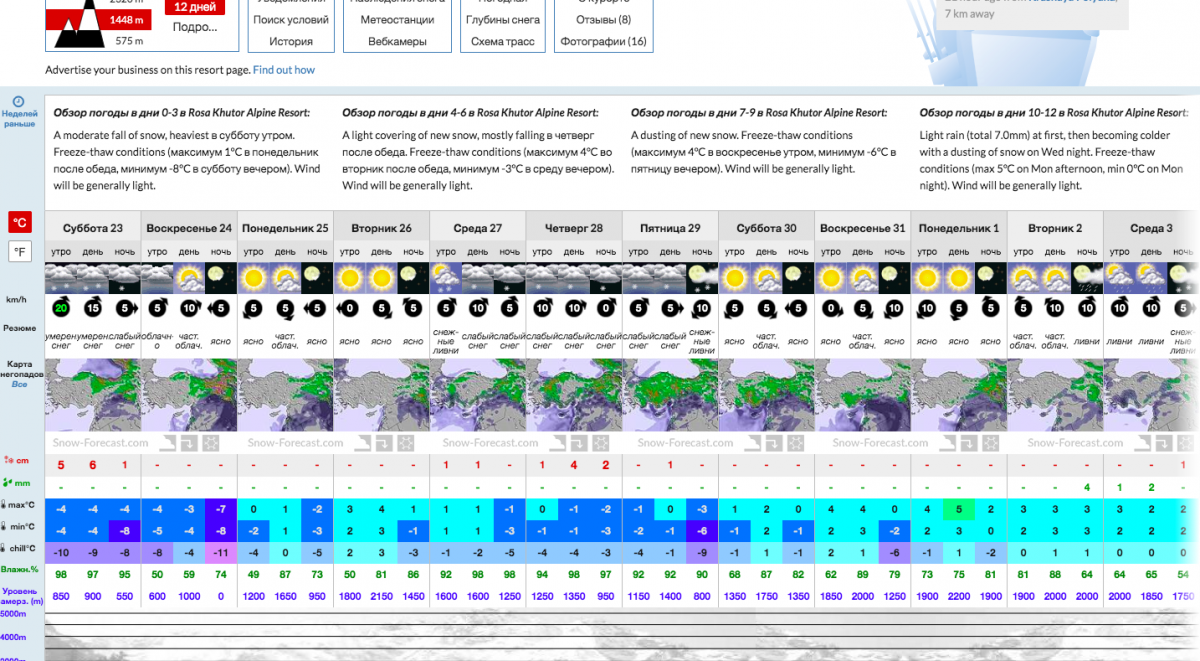
Task: Click Суббота 30 утро sun weather icon
Action: (x=735, y=276)
